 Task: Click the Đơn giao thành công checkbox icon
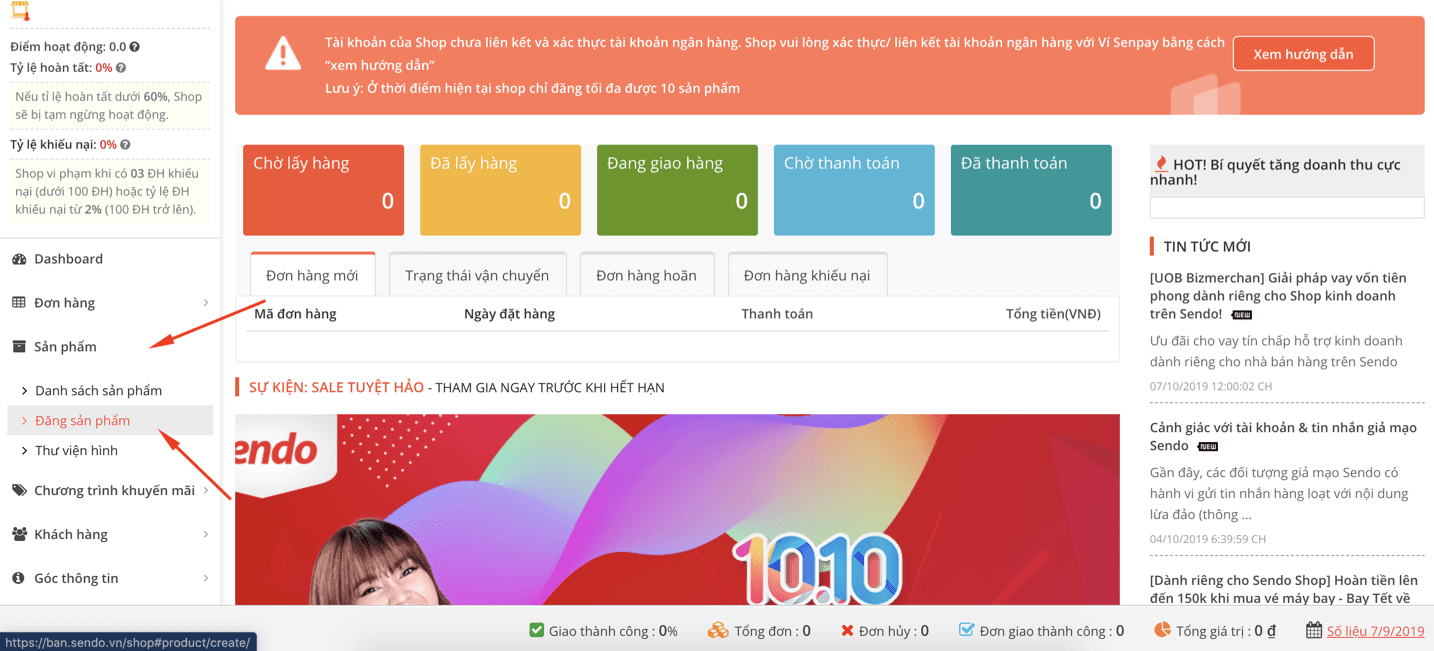[x=966, y=630]
